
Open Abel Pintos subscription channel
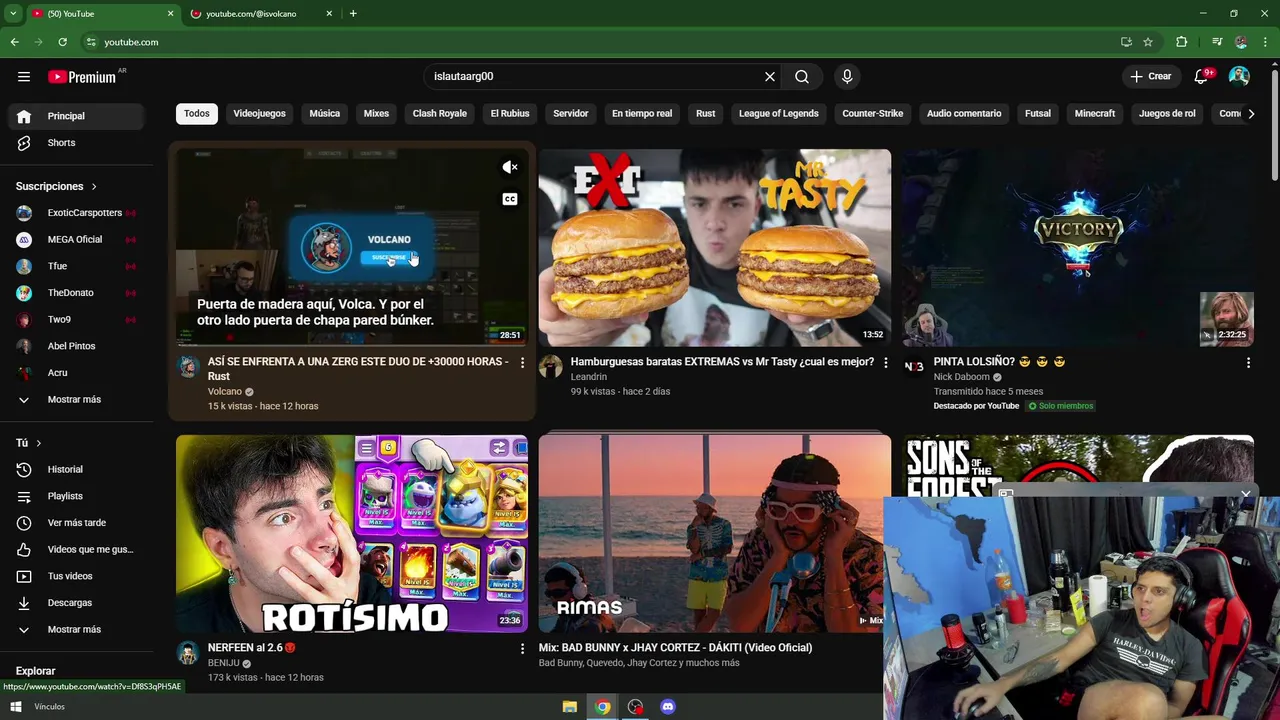pos(77,346)
